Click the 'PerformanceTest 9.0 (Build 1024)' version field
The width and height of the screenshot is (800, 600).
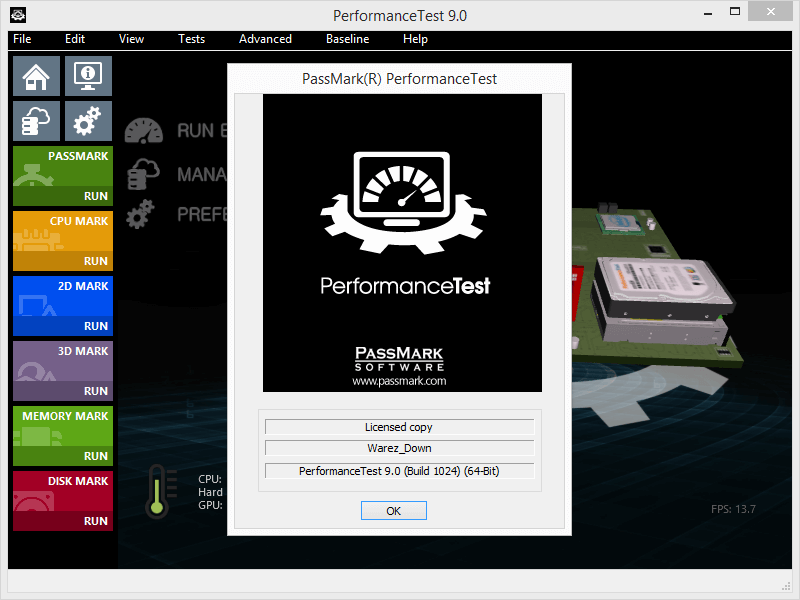(x=399, y=471)
